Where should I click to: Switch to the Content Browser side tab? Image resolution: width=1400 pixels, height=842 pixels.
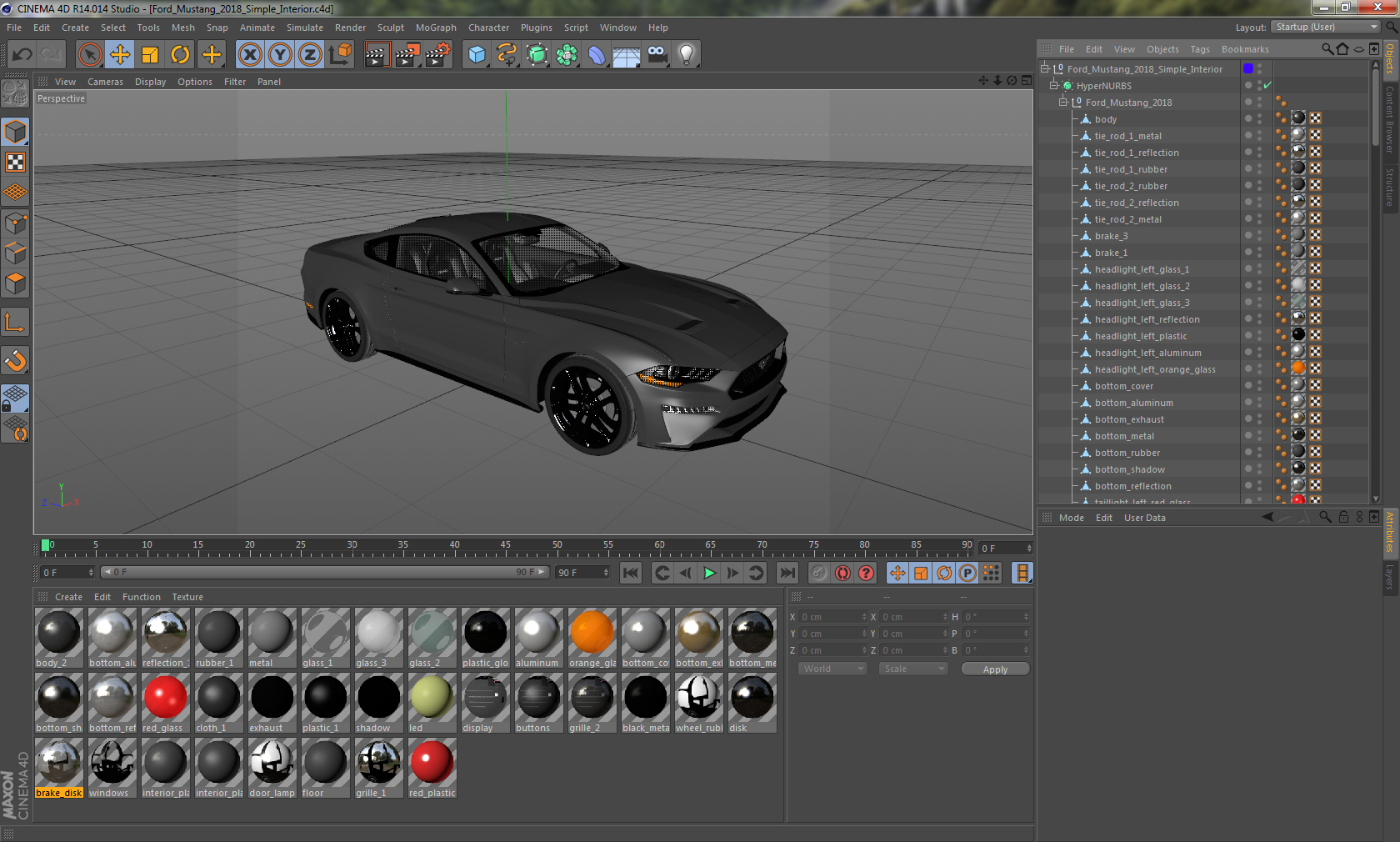(x=1390, y=118)
